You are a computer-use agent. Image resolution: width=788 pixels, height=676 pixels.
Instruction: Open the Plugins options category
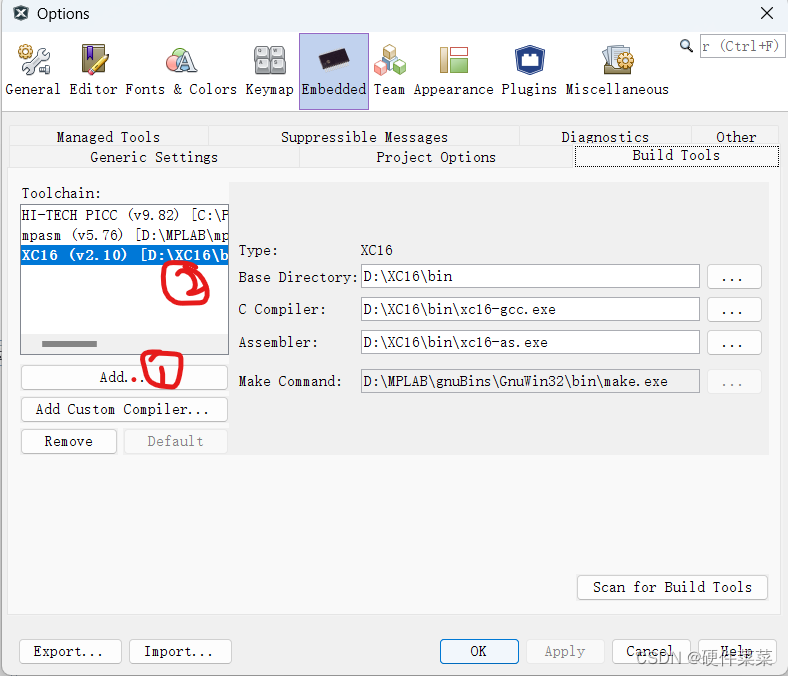[x=529, y=71]
